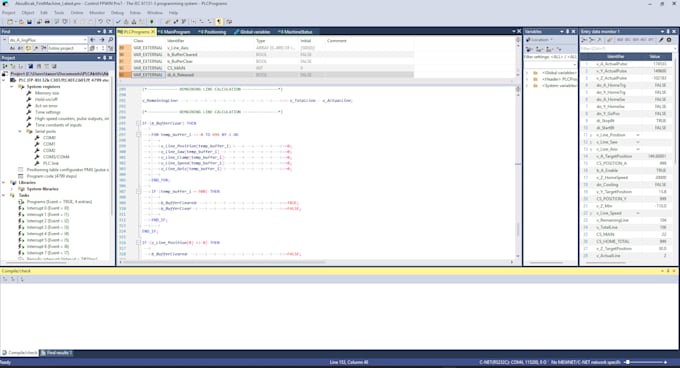The height and width of the screenshot is (368, 680).
Task: Switch to the MachineStatus tab
Action: pyautogui.click(x=295, y=32)
